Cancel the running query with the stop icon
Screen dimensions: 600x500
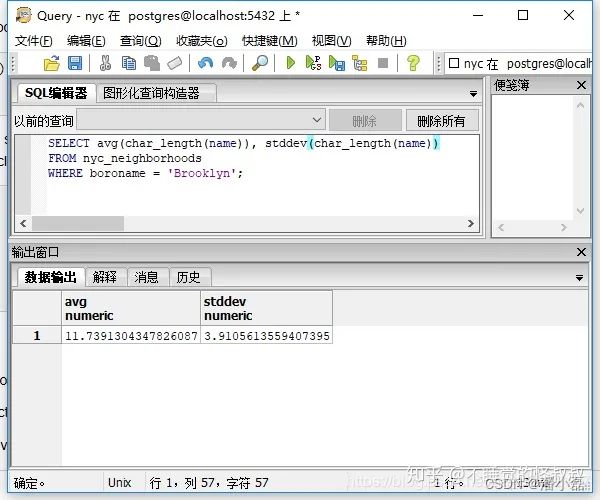pos(383,63)
